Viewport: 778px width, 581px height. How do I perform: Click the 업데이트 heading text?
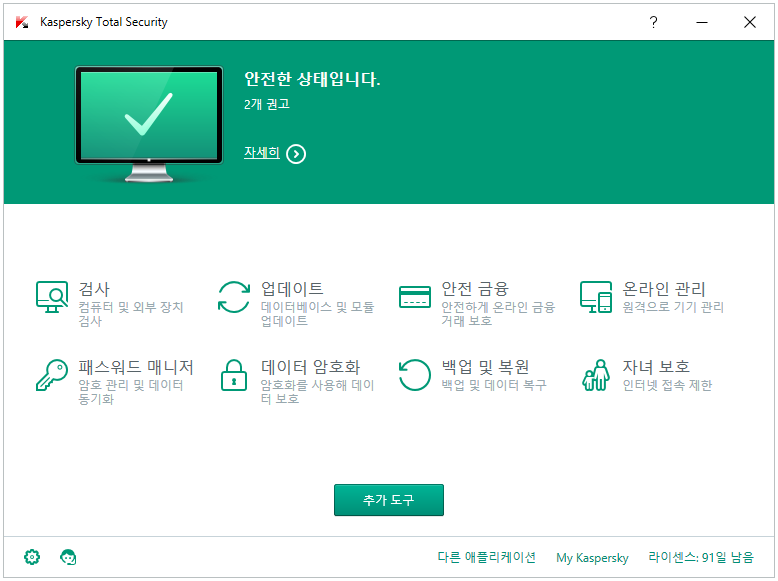tap(292, 289)
